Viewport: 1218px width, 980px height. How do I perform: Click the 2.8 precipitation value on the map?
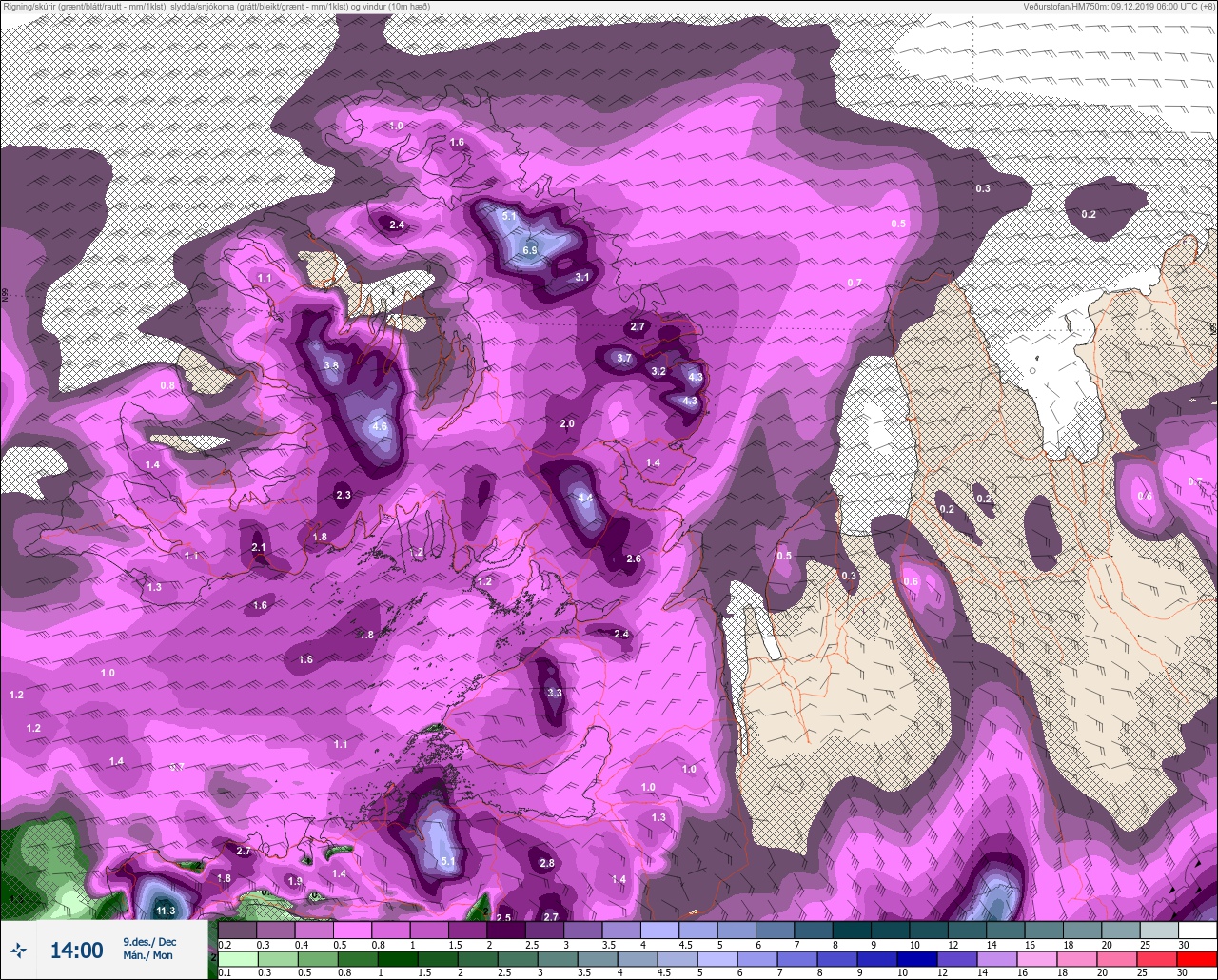point(547,864)
